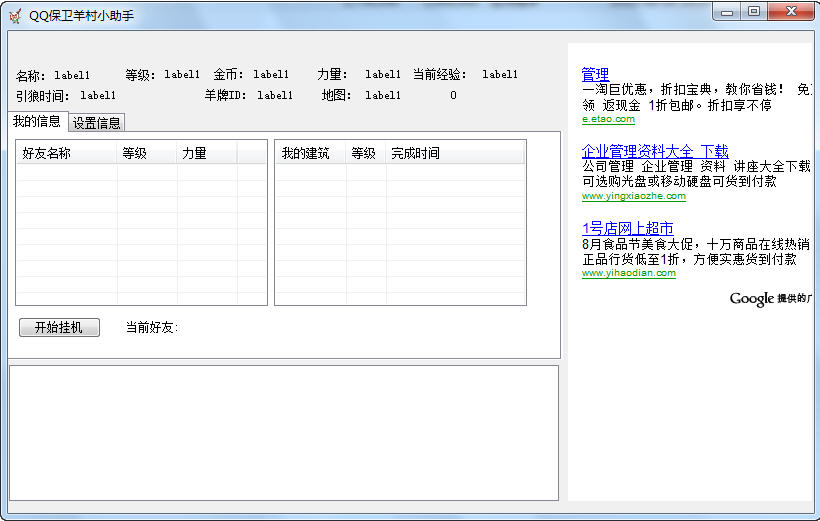This screenshot has height=521, width=820.
Task: Sort friends by 好友名称 column header
Action: click(x=67, y=153)
